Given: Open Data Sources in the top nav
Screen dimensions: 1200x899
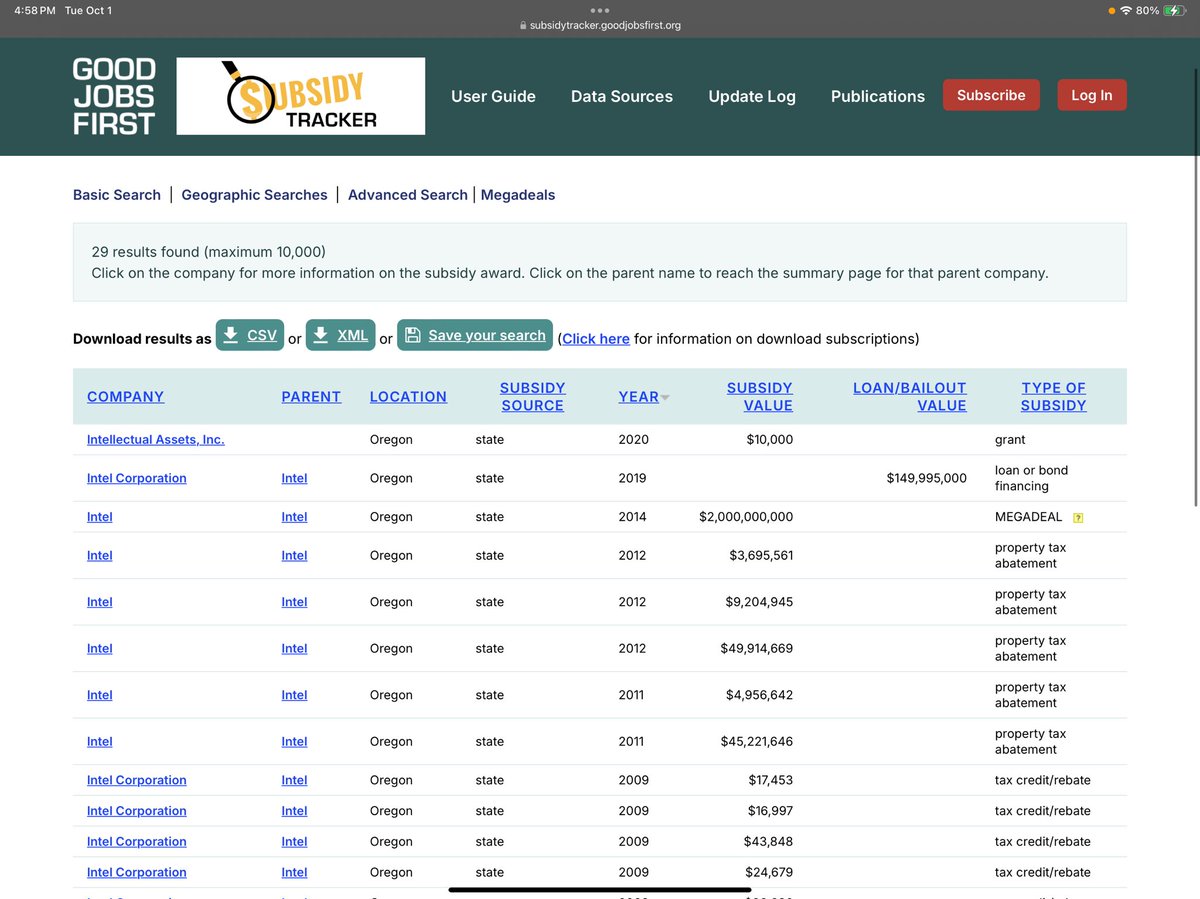Looking at the screenshot, I should click(x=622, y=96).
